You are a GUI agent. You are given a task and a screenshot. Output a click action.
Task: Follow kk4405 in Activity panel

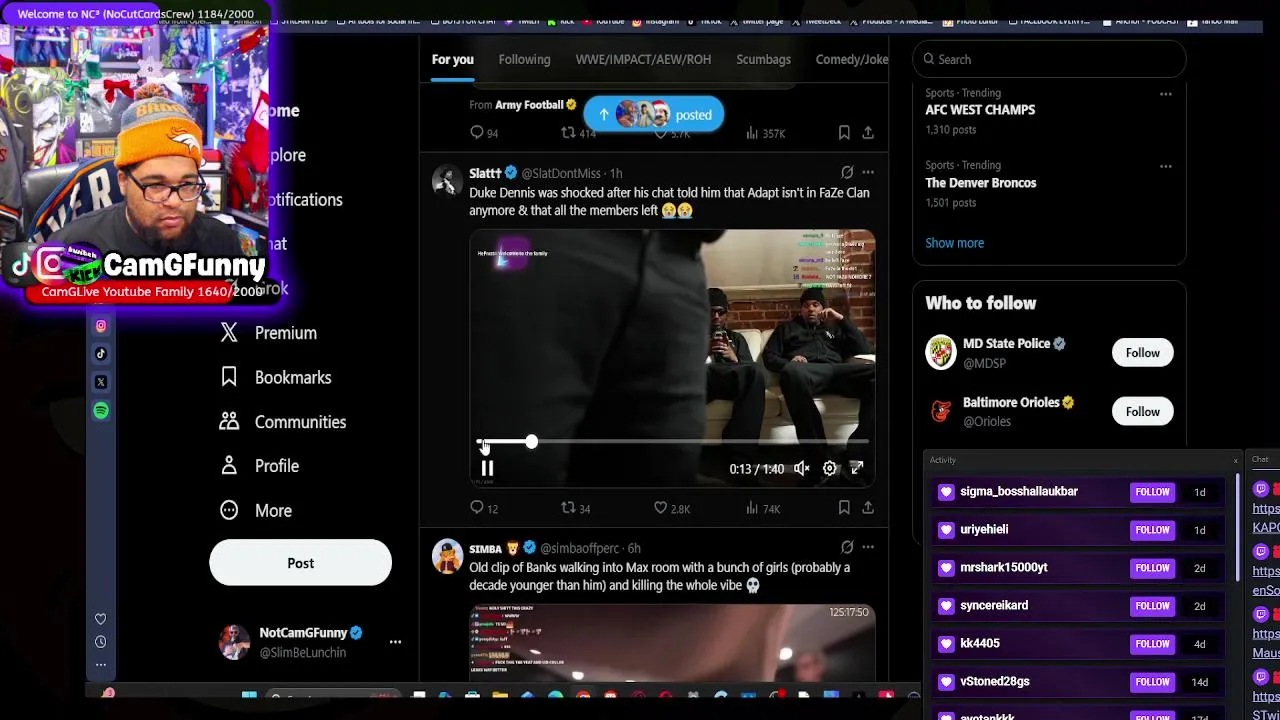(1152, 643)
